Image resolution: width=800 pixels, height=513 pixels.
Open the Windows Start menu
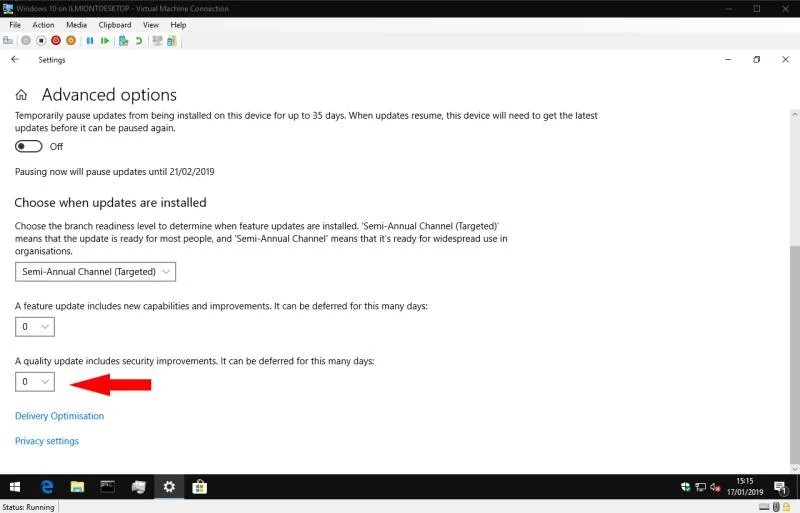tap(15, 487)
